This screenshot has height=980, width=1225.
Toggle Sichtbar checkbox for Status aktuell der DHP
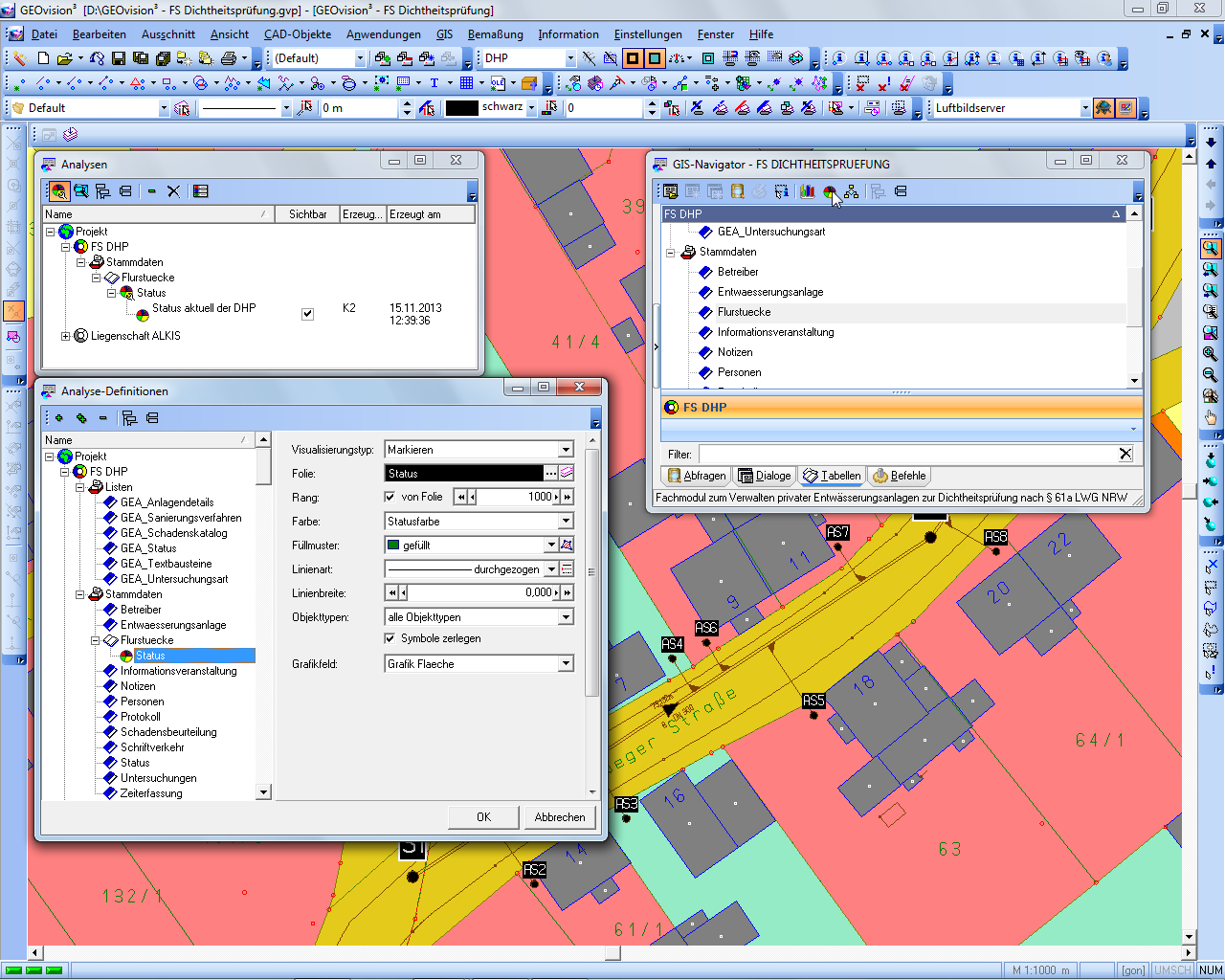tap(307, 314)
